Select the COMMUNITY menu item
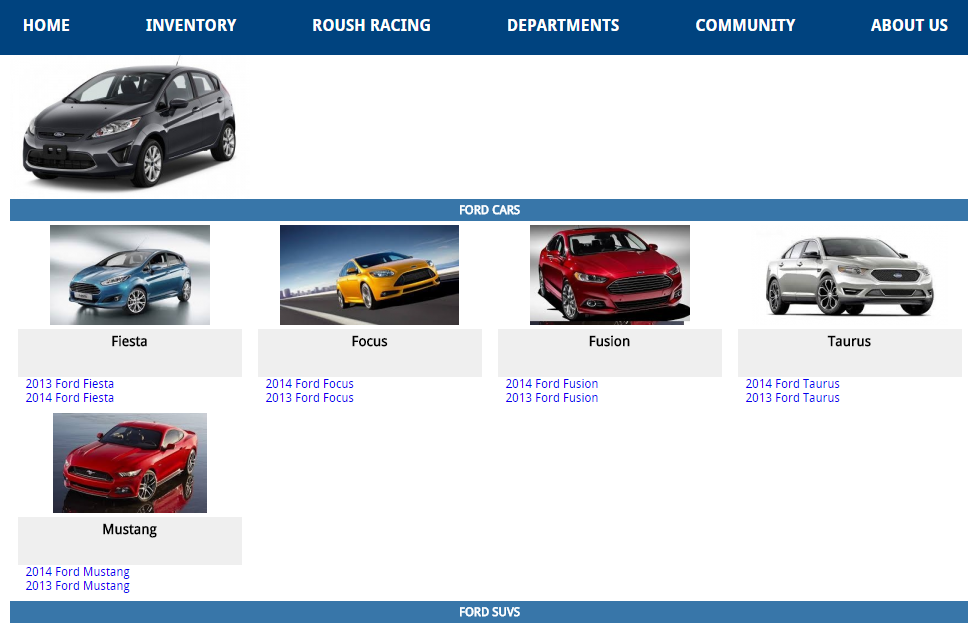The image size is (968, 623). click(x=745, y=25)
